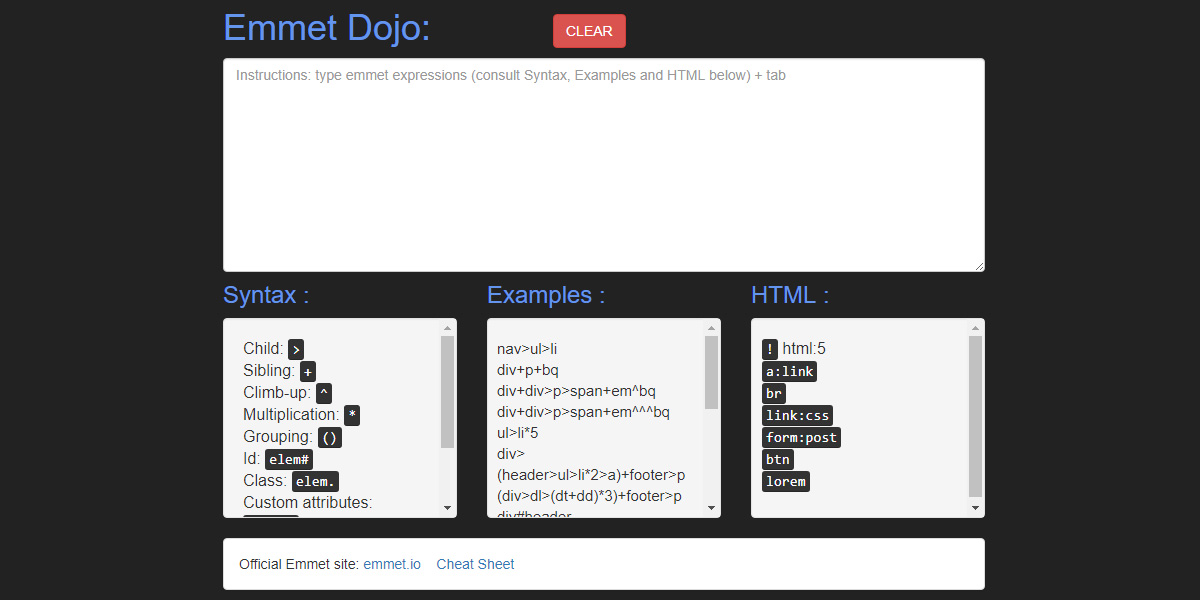Screen dimensions: 1200x600
Task: Click the "Examples :" heading
Action: [x=546, y=295]
